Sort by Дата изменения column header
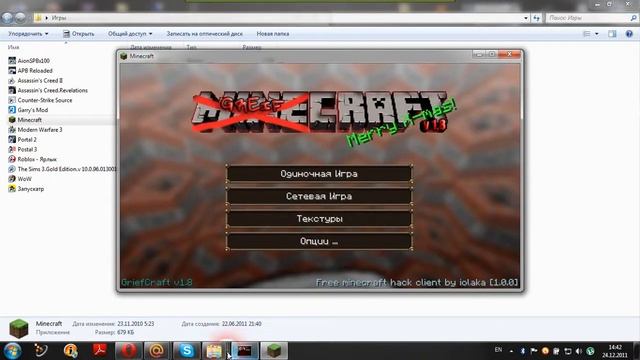Screen dimensions: 640x360 [x=151, y=47]
